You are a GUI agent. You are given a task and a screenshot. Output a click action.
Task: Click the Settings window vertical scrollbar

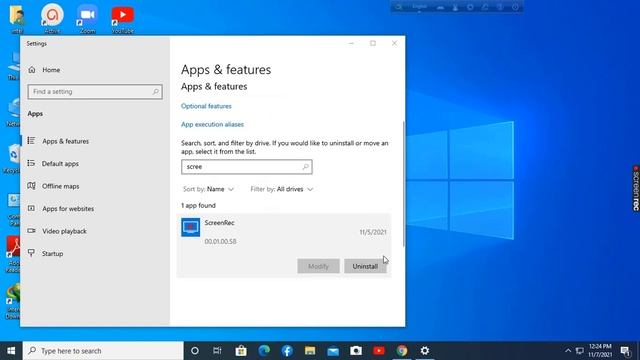[404, 184]
